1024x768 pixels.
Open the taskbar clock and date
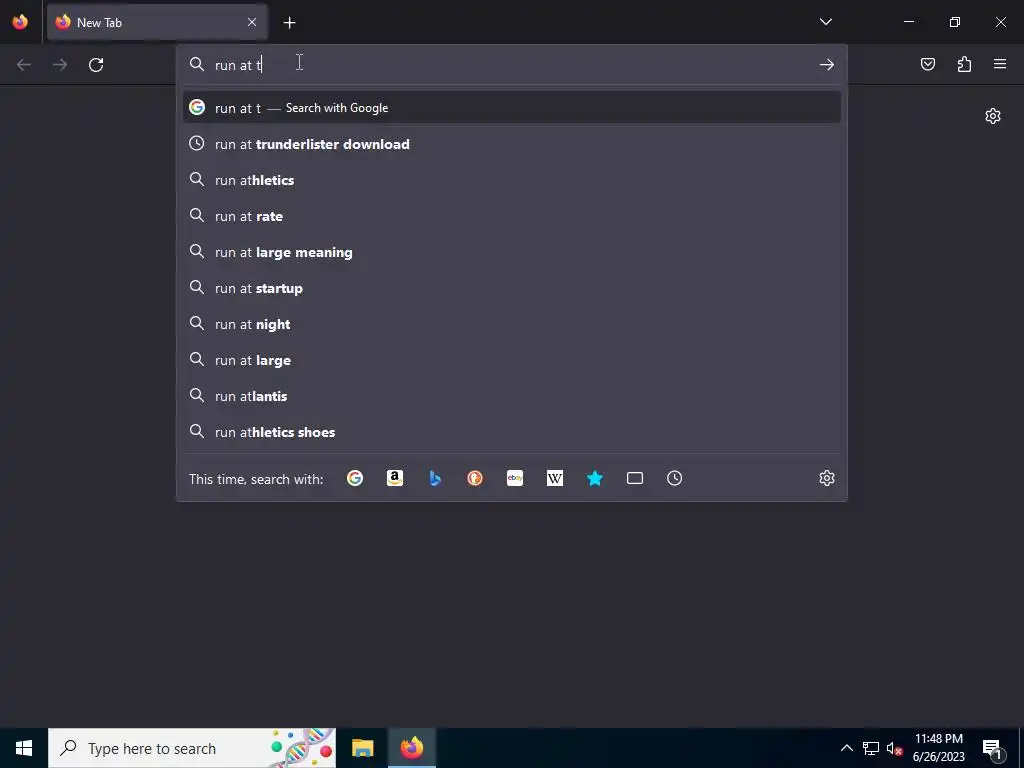[938, 748]
